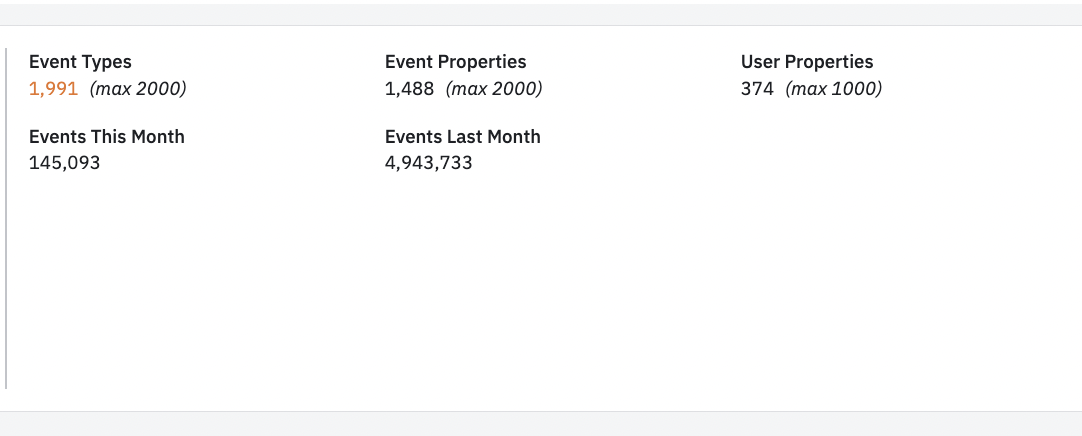Select the 145,093 events this month value
Image resolution: width=1082 pixels, height=436 pixels.
pyautogui.click(x=64, y=164)
